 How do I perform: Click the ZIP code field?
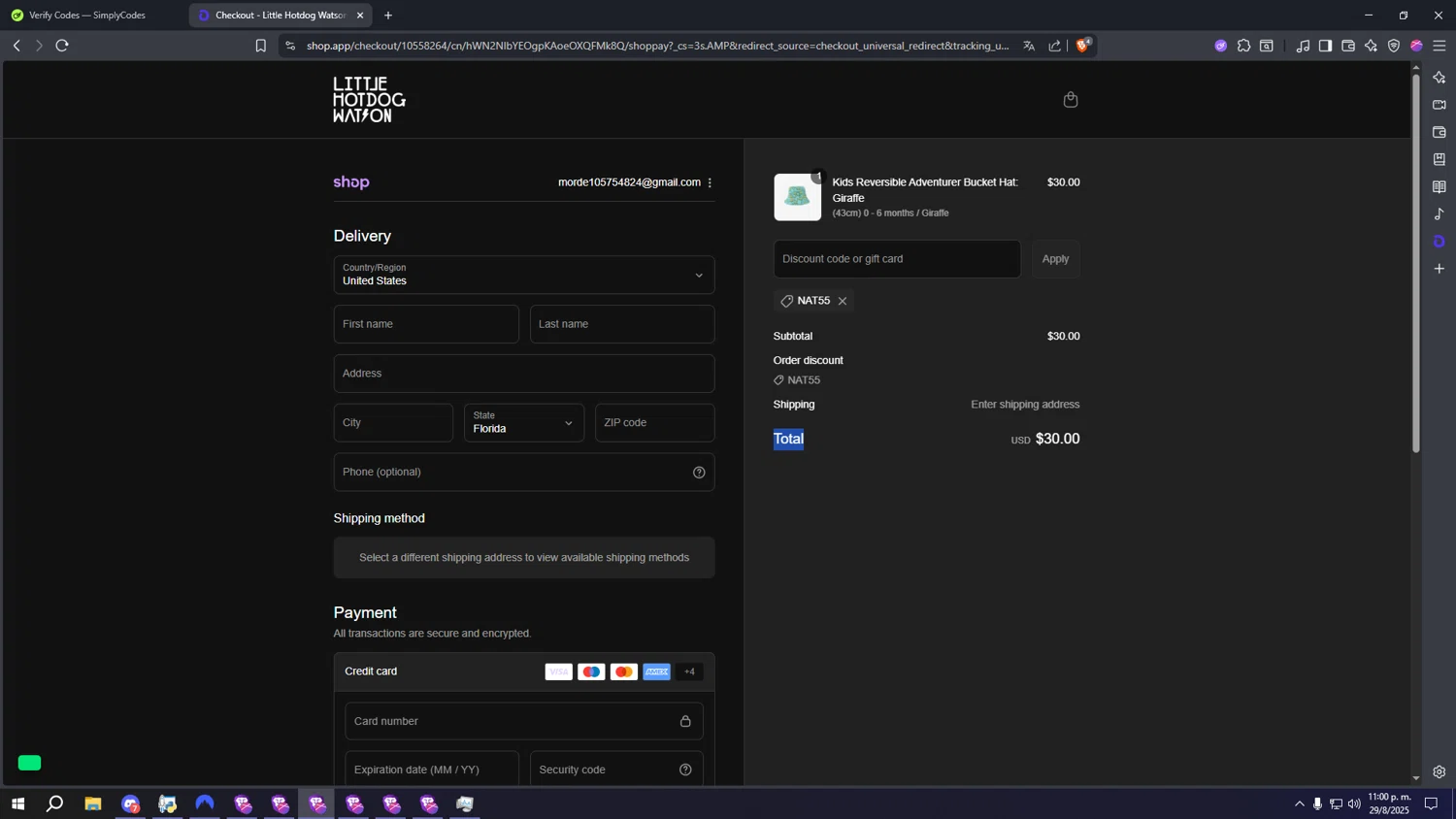655,423
